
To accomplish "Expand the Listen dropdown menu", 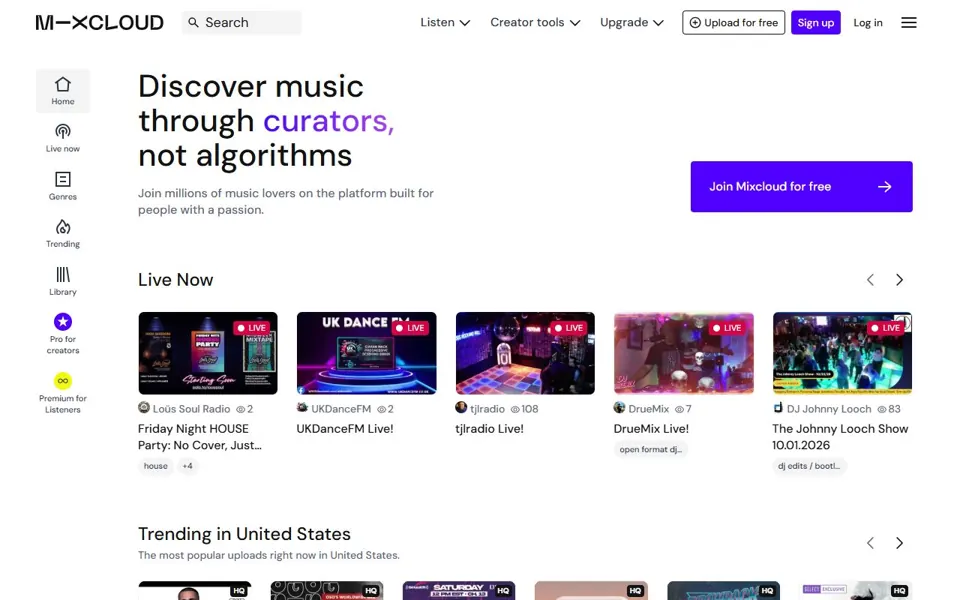I will tap(445, 23).
